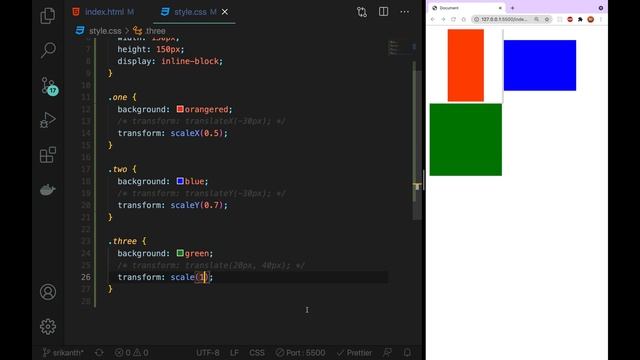Click the feedback icon in status bar
640x360 pixels.
[x=387, y=353]
